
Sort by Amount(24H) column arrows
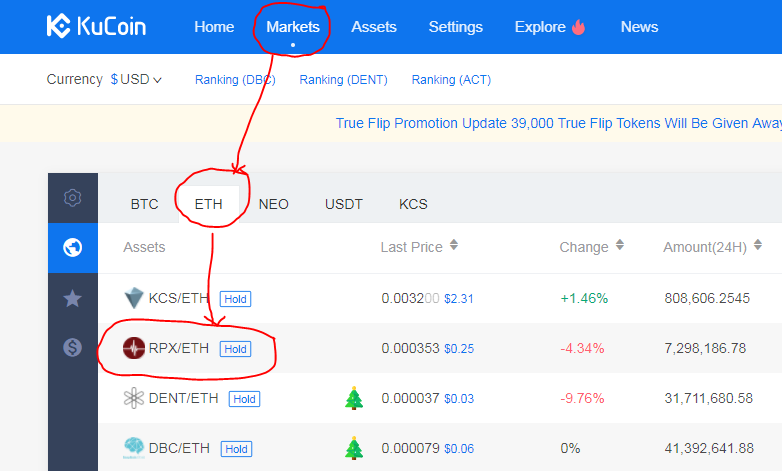coord(758,245)
